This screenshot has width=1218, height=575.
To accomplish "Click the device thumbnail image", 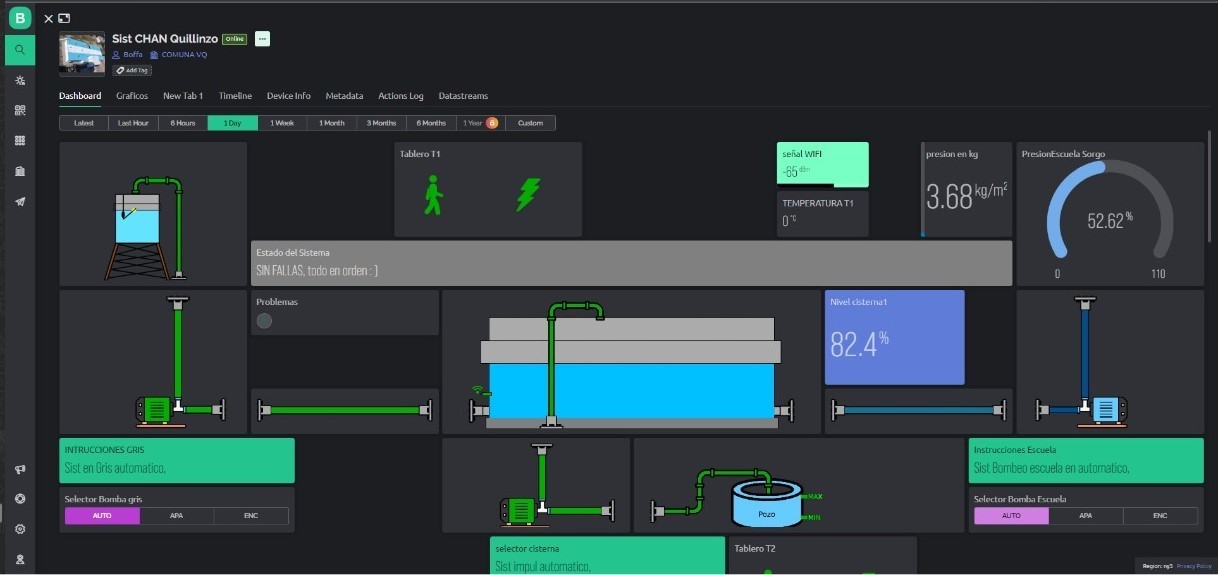I will pos(82,54).
